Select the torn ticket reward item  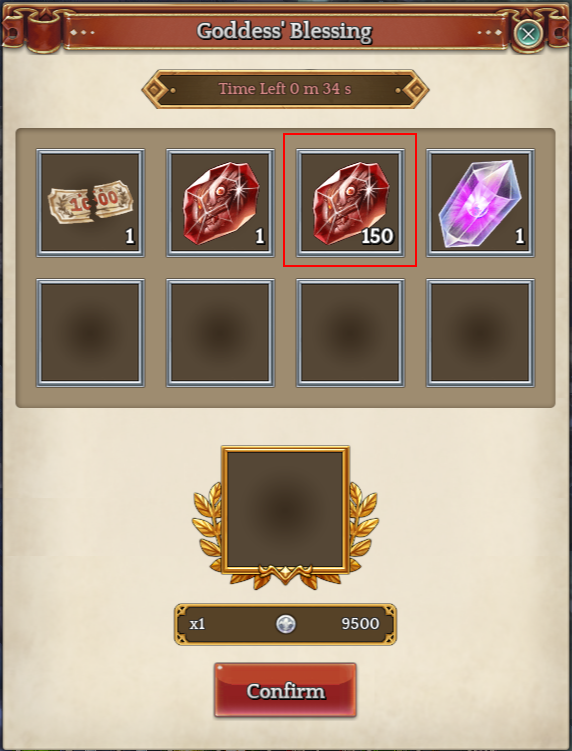[90, 203]
